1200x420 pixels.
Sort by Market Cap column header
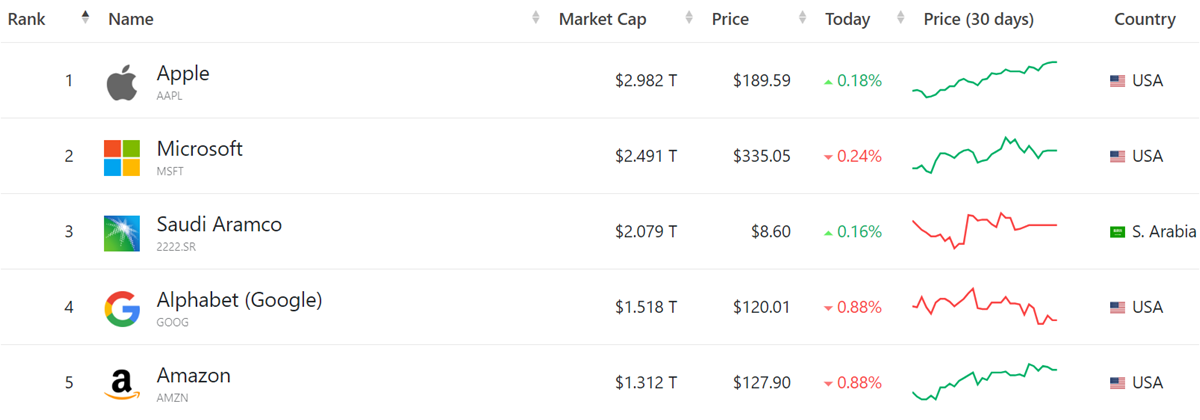click(x=603, y=19)
